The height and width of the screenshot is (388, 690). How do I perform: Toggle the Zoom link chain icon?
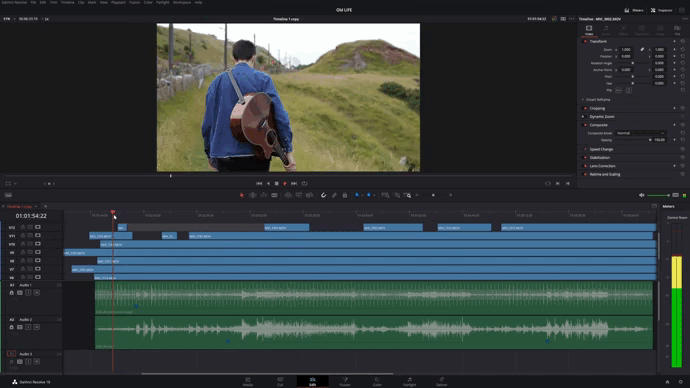[642, 50]
